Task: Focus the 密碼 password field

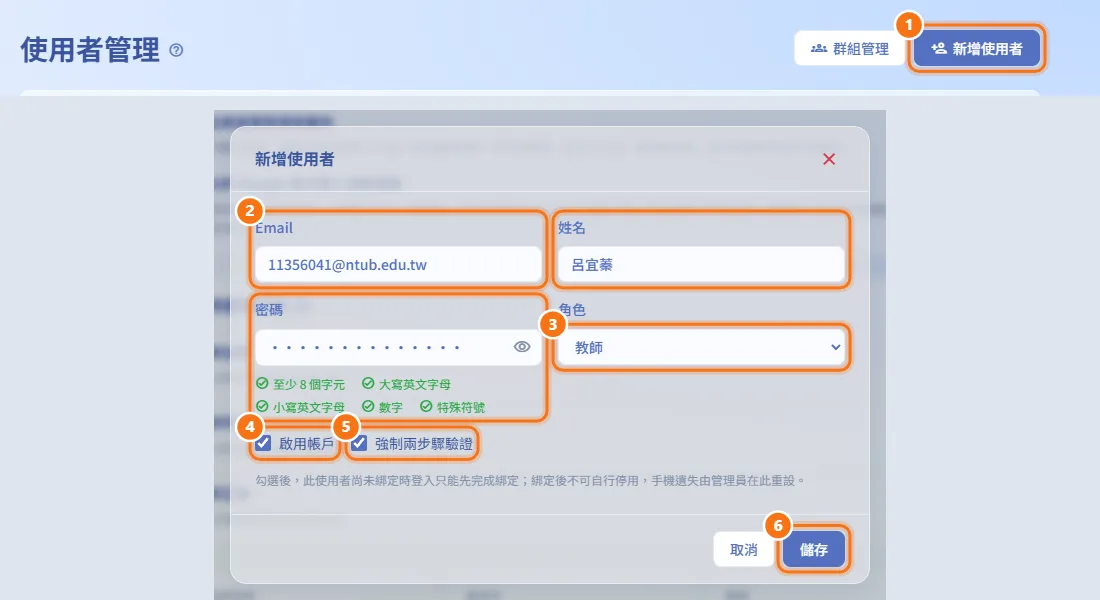Action: pyautogui.click(x=398, y=347)
